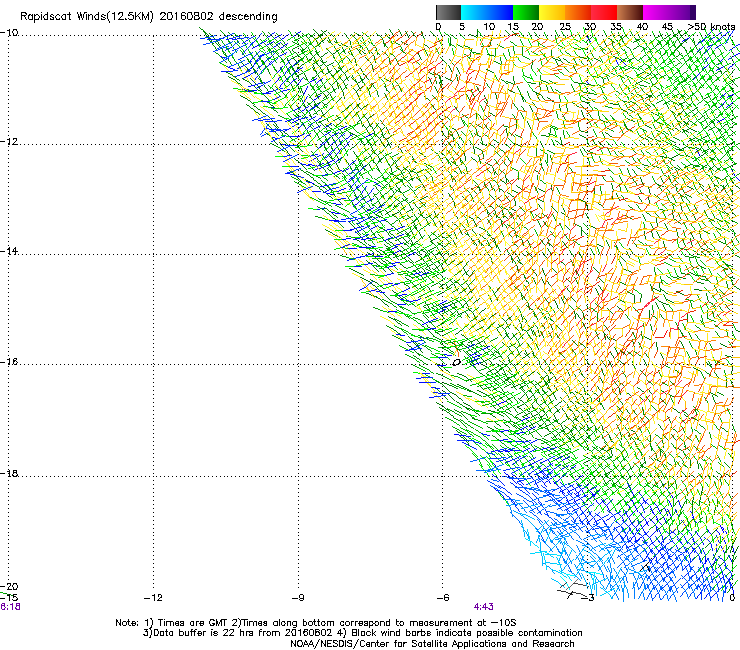Click the '25' legend scale label
Viewport: 740px width, 650px height.
click(565, 27)
